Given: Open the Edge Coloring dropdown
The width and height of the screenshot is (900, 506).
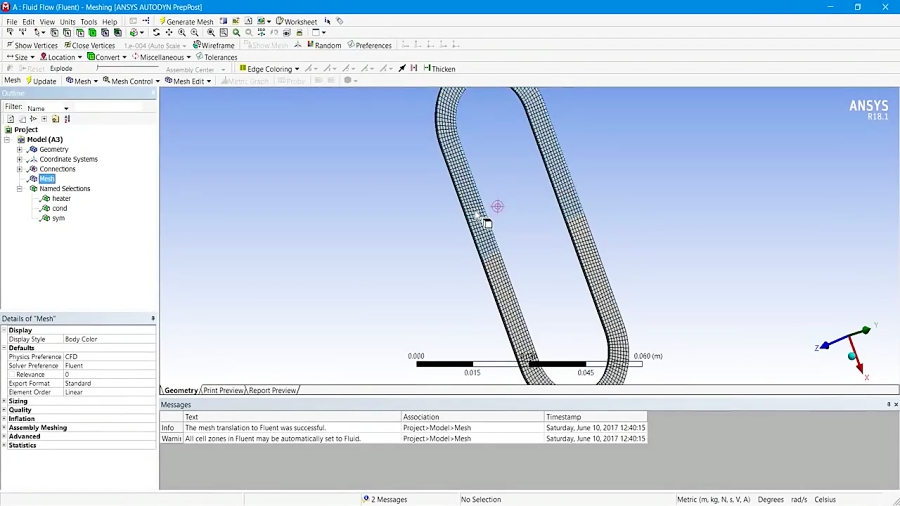Looking at the screenshot, I should 269,68.
